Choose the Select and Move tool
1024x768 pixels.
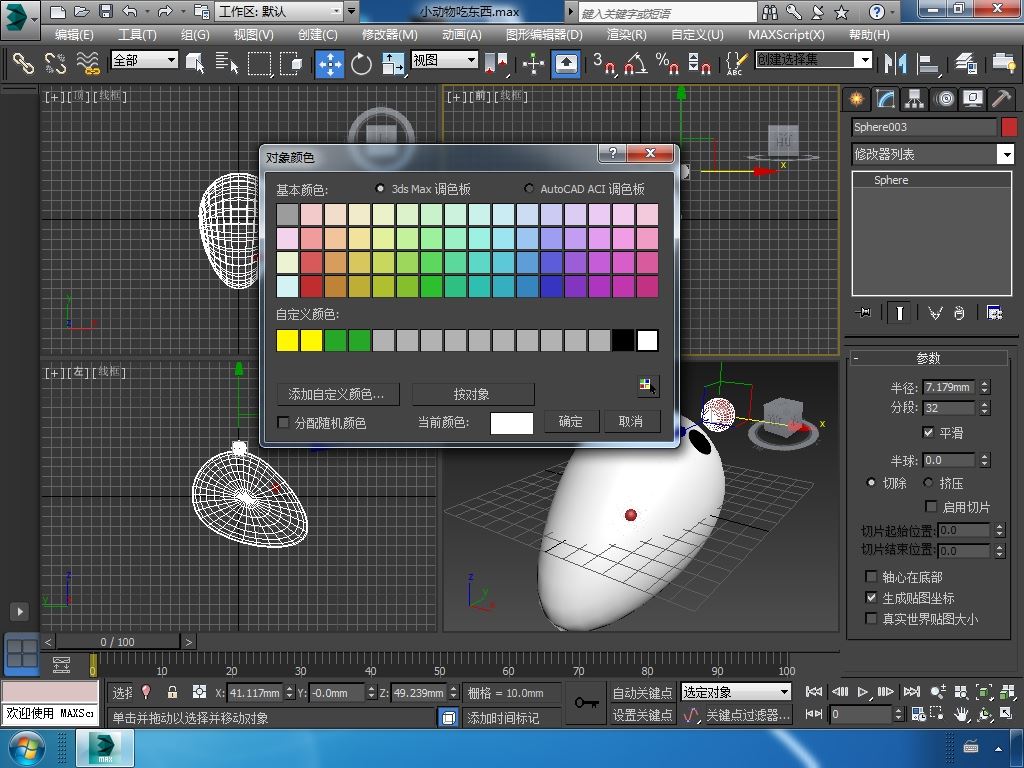tap(330, 64)
